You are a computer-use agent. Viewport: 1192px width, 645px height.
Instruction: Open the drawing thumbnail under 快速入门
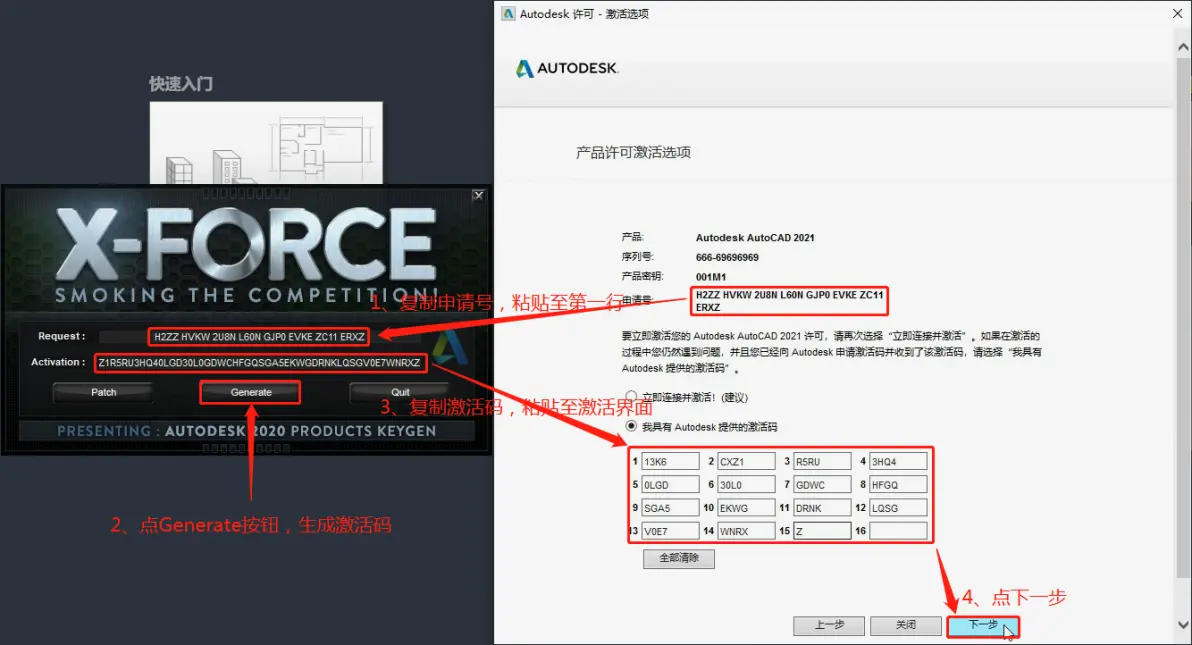266,143
